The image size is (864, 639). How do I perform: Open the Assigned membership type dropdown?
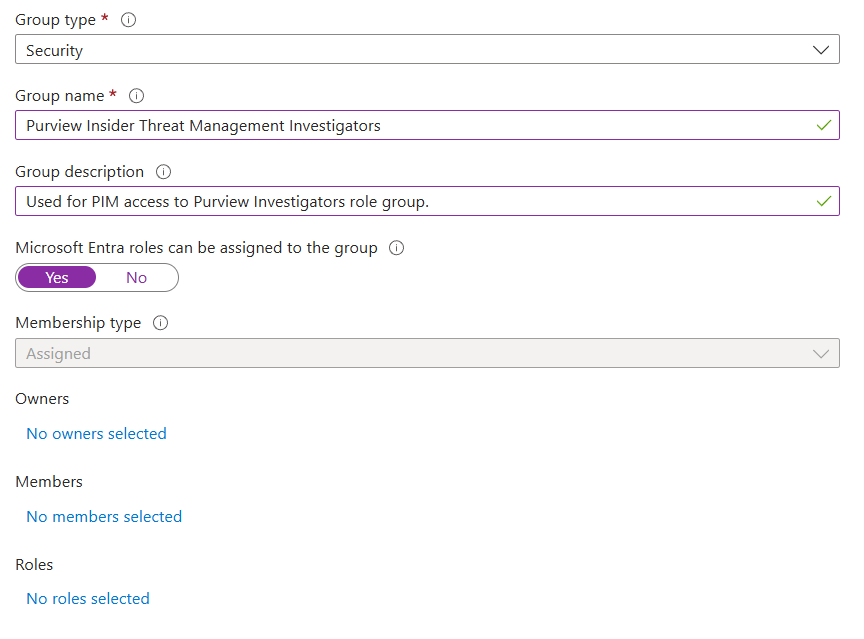[x=400, y=354]
